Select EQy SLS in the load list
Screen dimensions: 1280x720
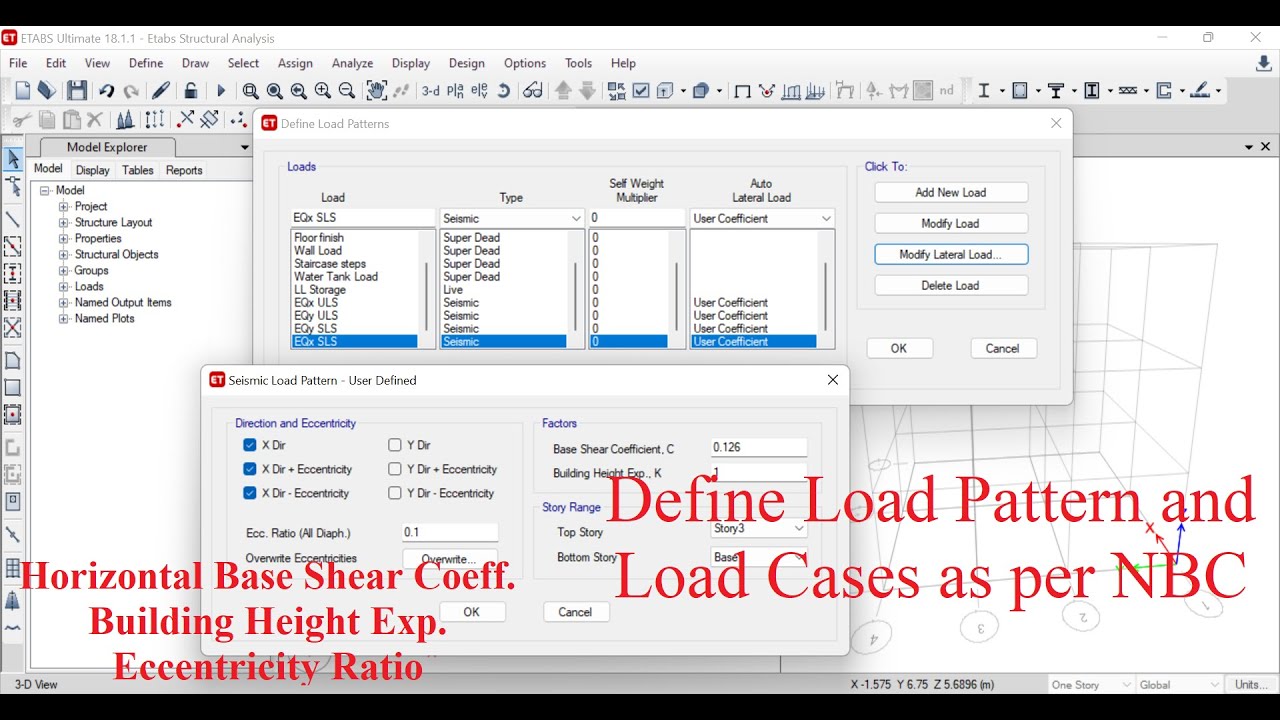(x=355, y=328)
